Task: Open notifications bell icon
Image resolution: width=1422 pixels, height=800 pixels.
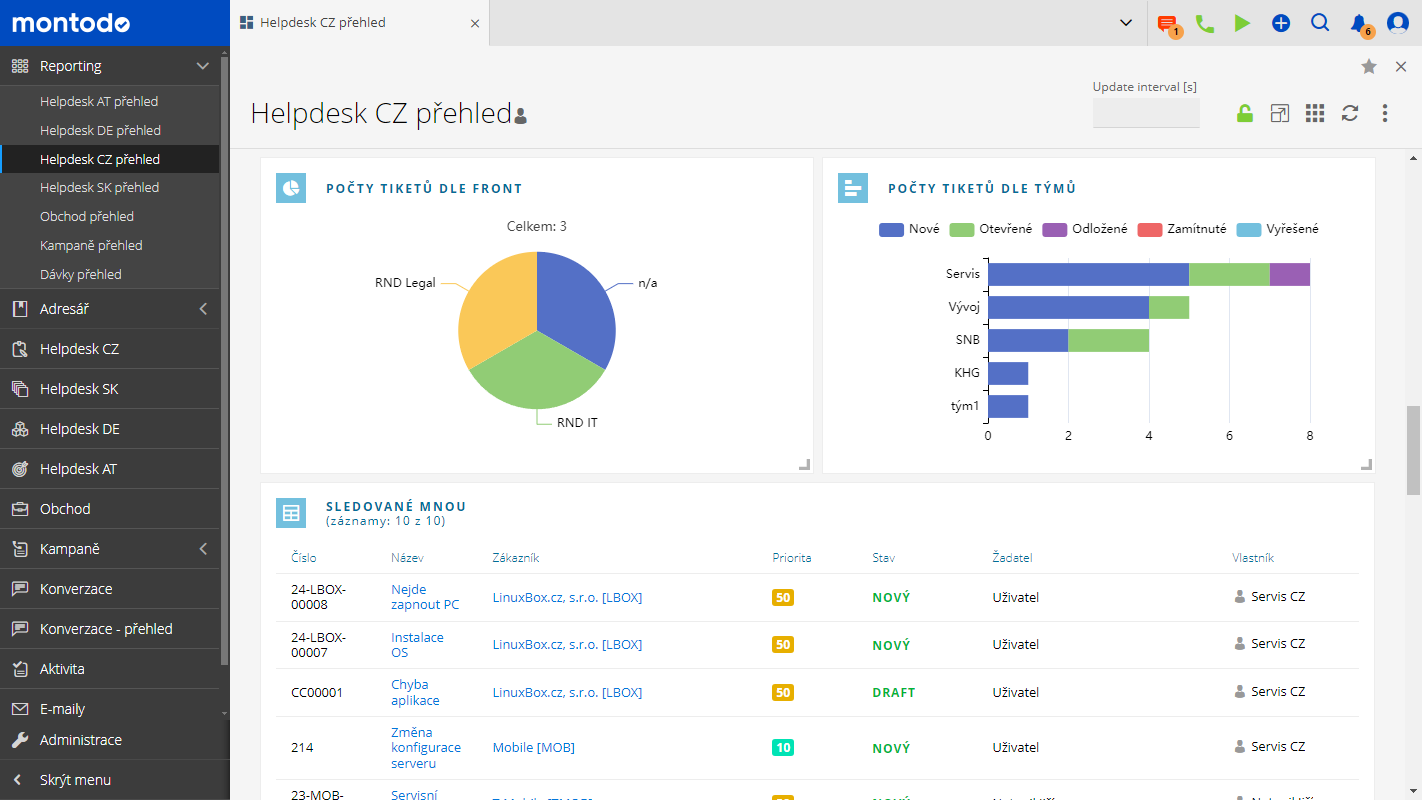Action: click(1358, 23)
